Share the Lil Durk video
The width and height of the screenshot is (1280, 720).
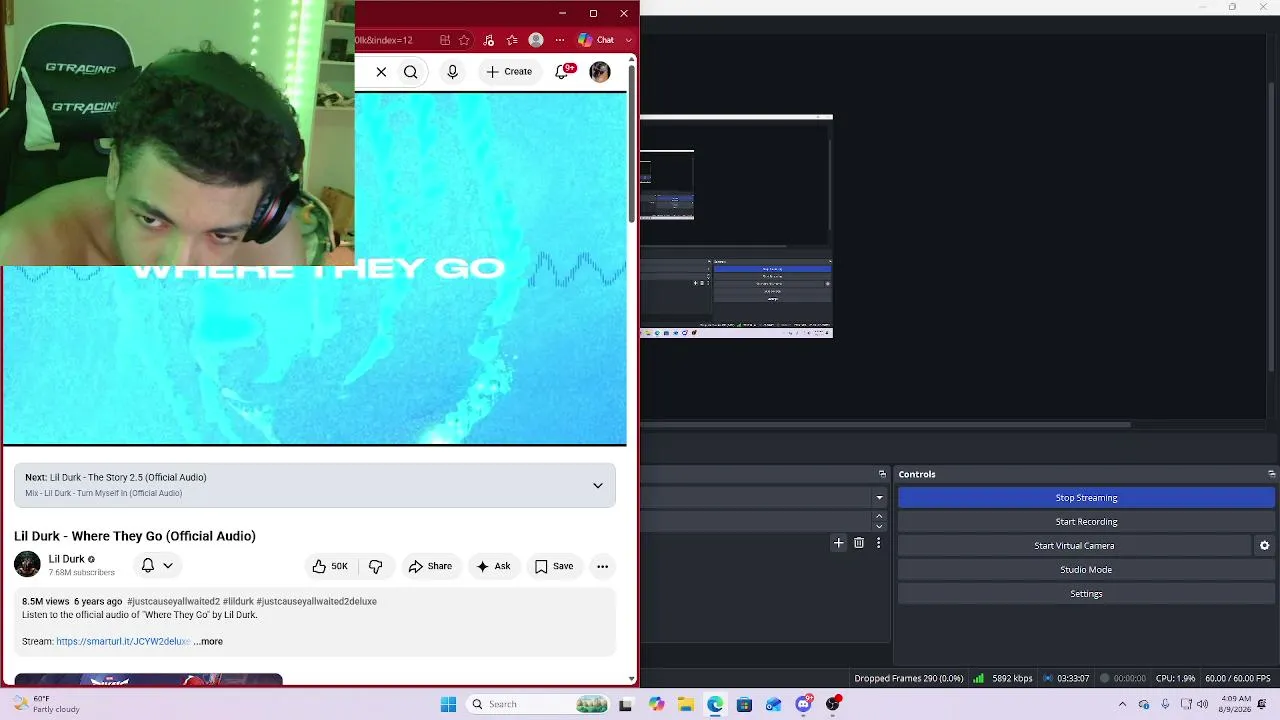tap(430, 566)
